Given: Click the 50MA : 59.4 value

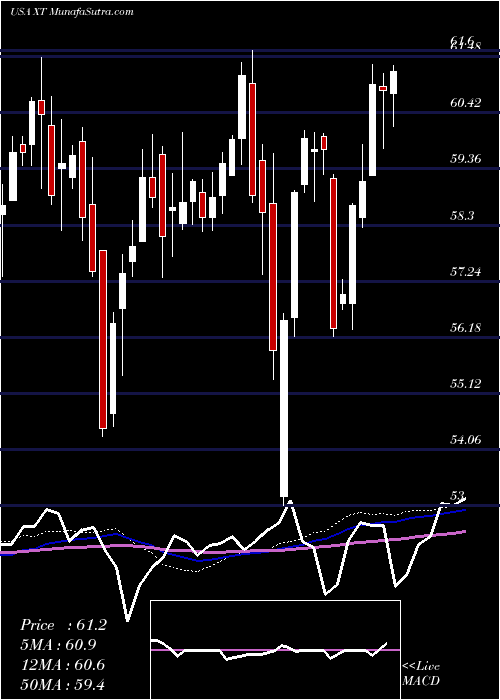Looking at the screenshot, I should click(62, 684).
